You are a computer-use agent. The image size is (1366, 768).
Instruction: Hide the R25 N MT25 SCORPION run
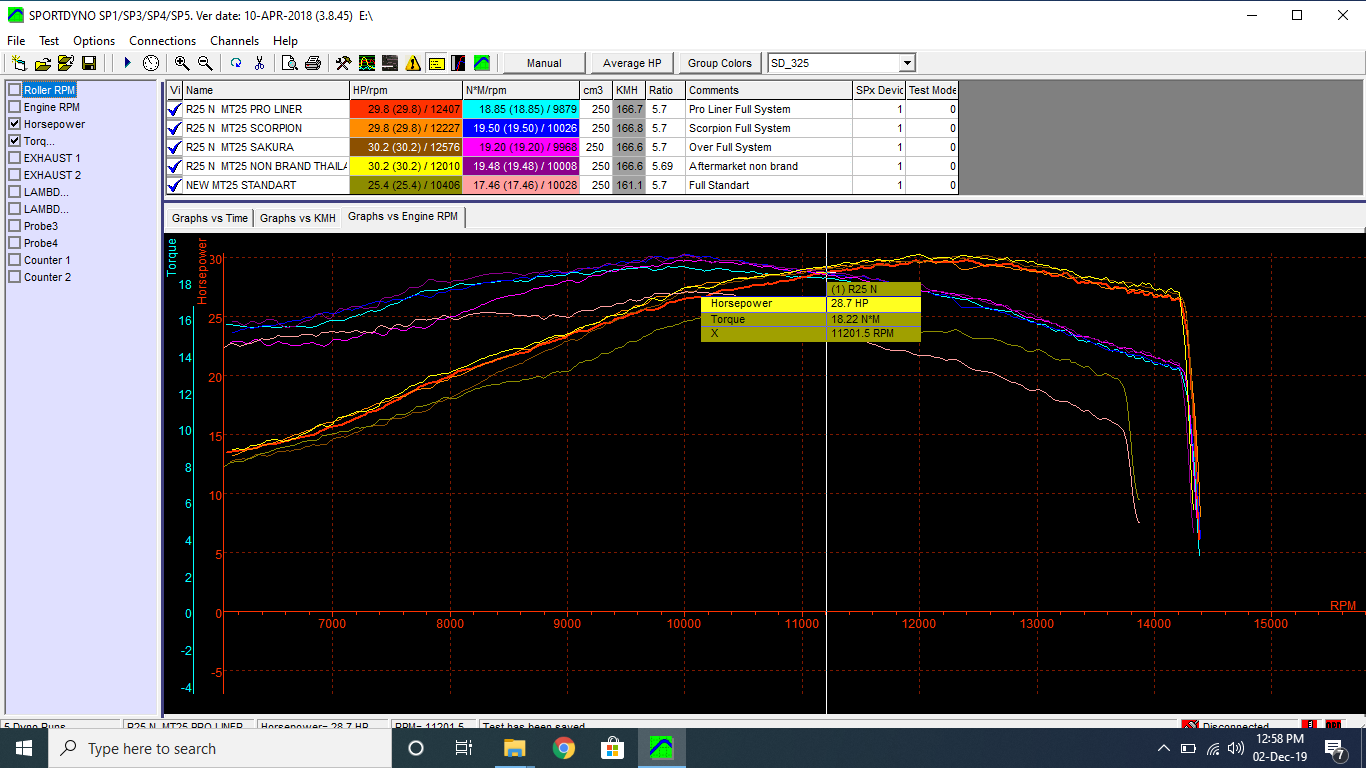pos(175,128)
